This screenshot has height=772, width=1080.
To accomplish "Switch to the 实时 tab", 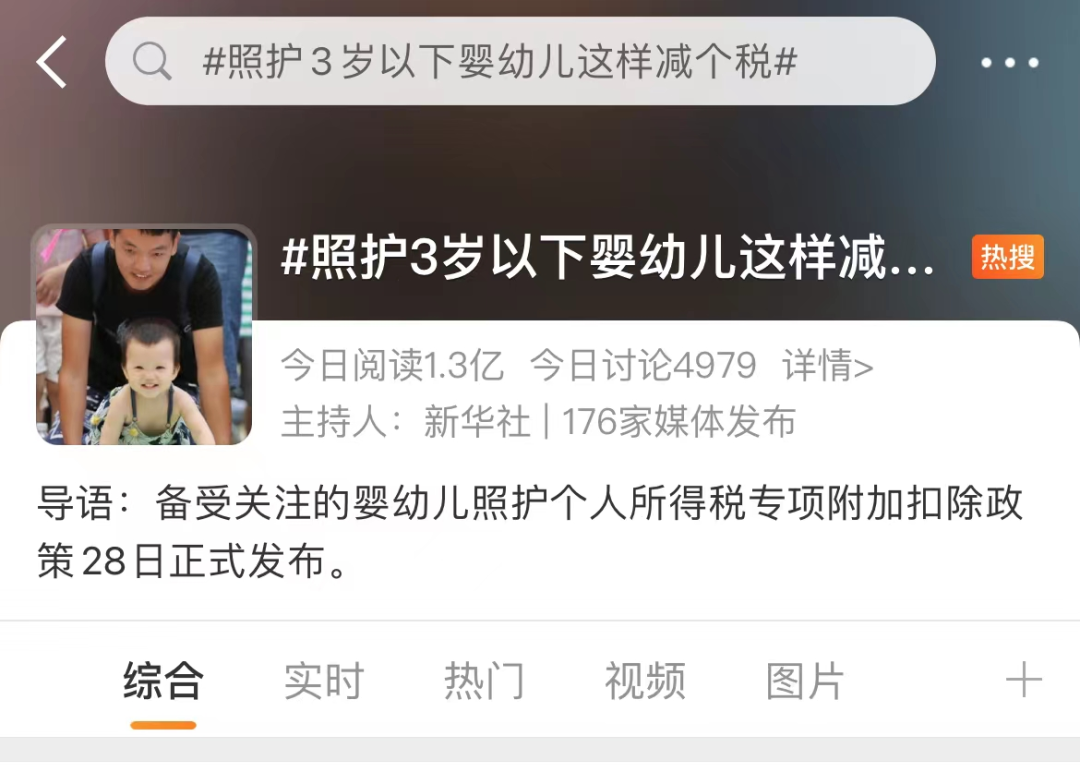I will pos(324,680).
